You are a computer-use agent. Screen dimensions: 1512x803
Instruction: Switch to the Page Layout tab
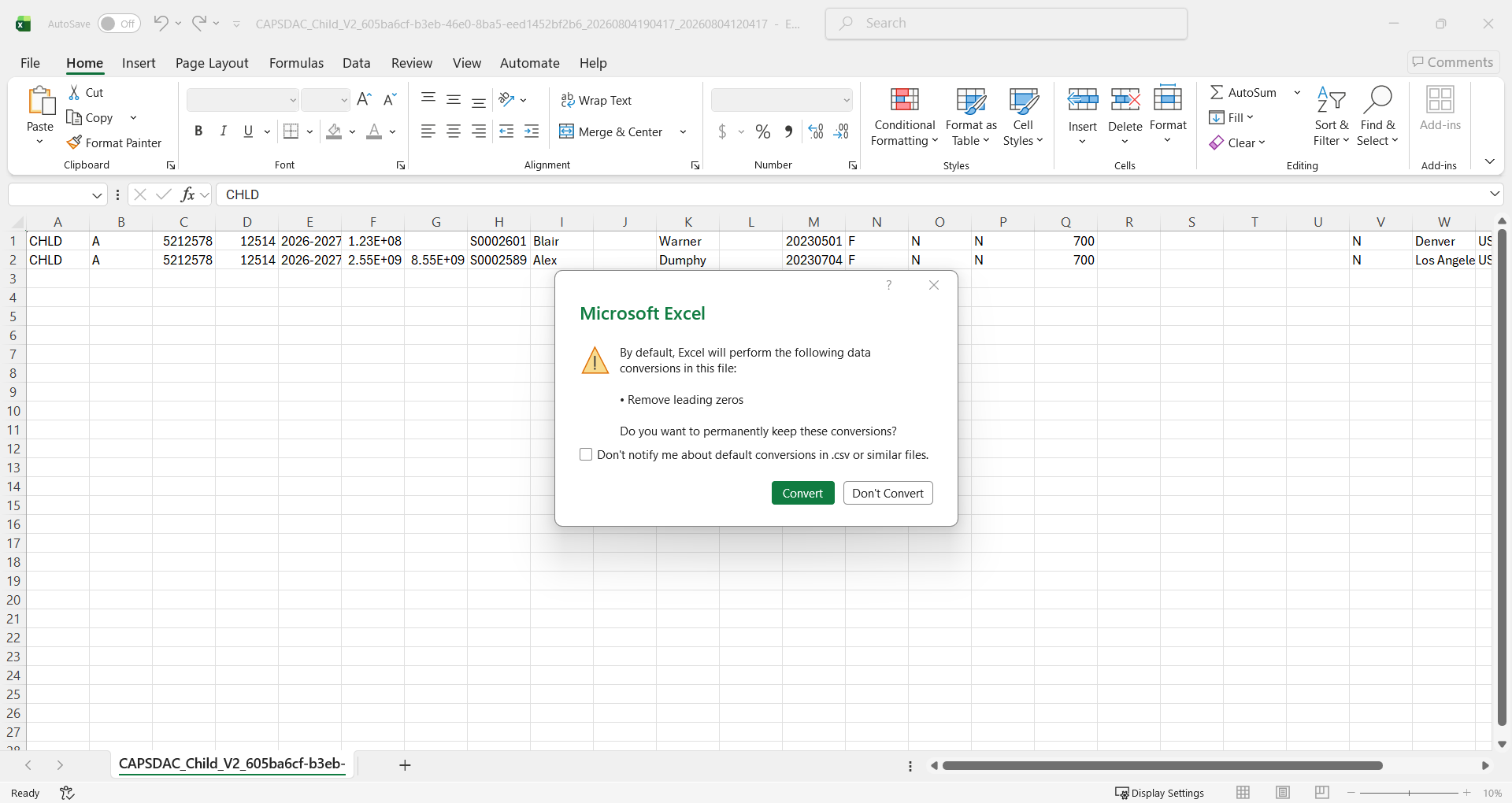point(212,63)
